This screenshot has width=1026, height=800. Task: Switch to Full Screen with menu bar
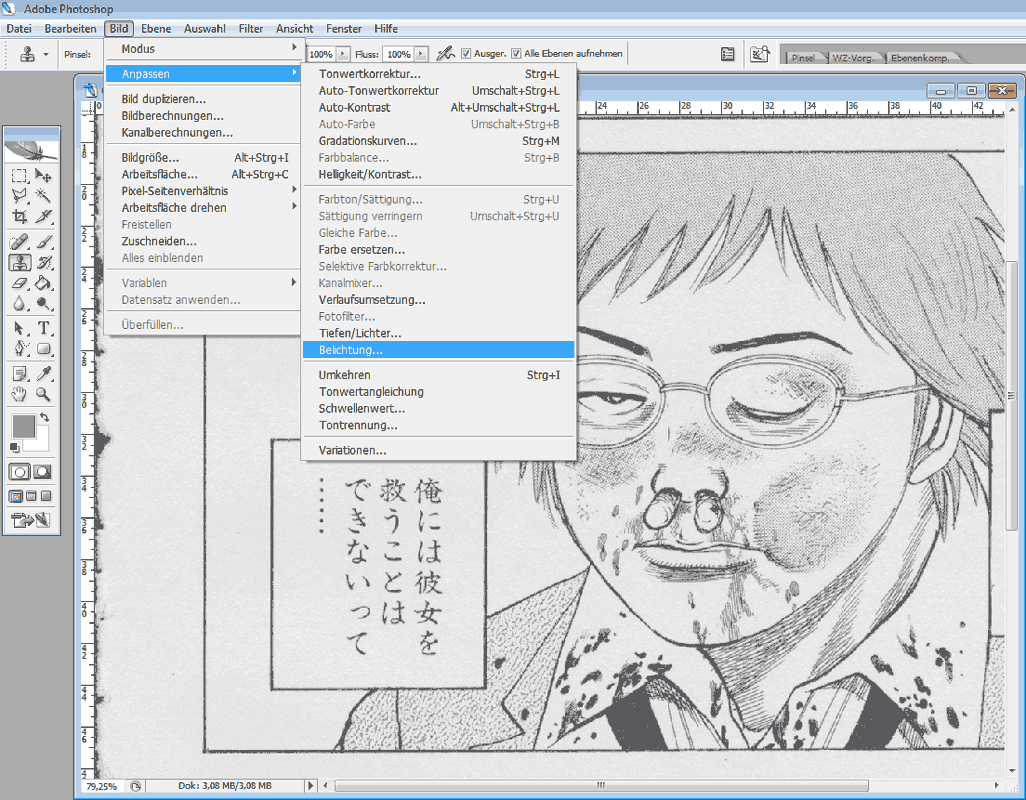(31, 496)
